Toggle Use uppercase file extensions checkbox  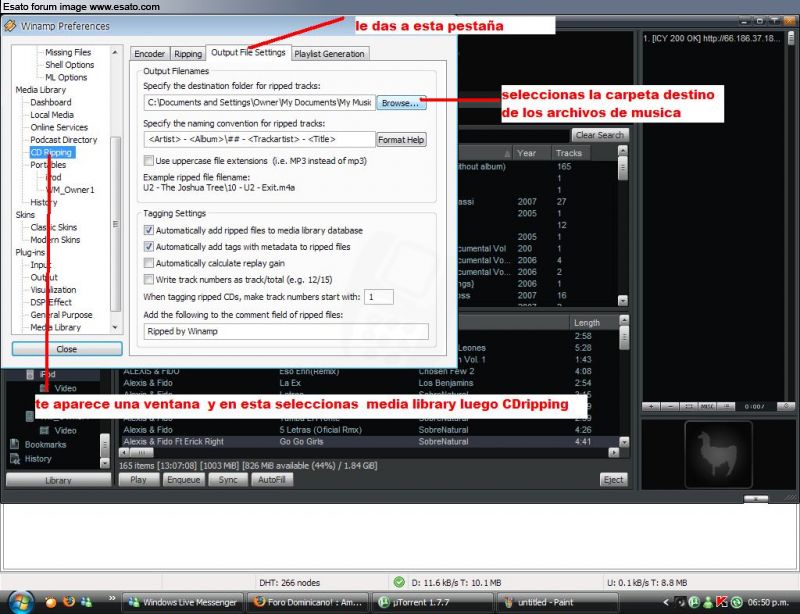pos(148,160)
